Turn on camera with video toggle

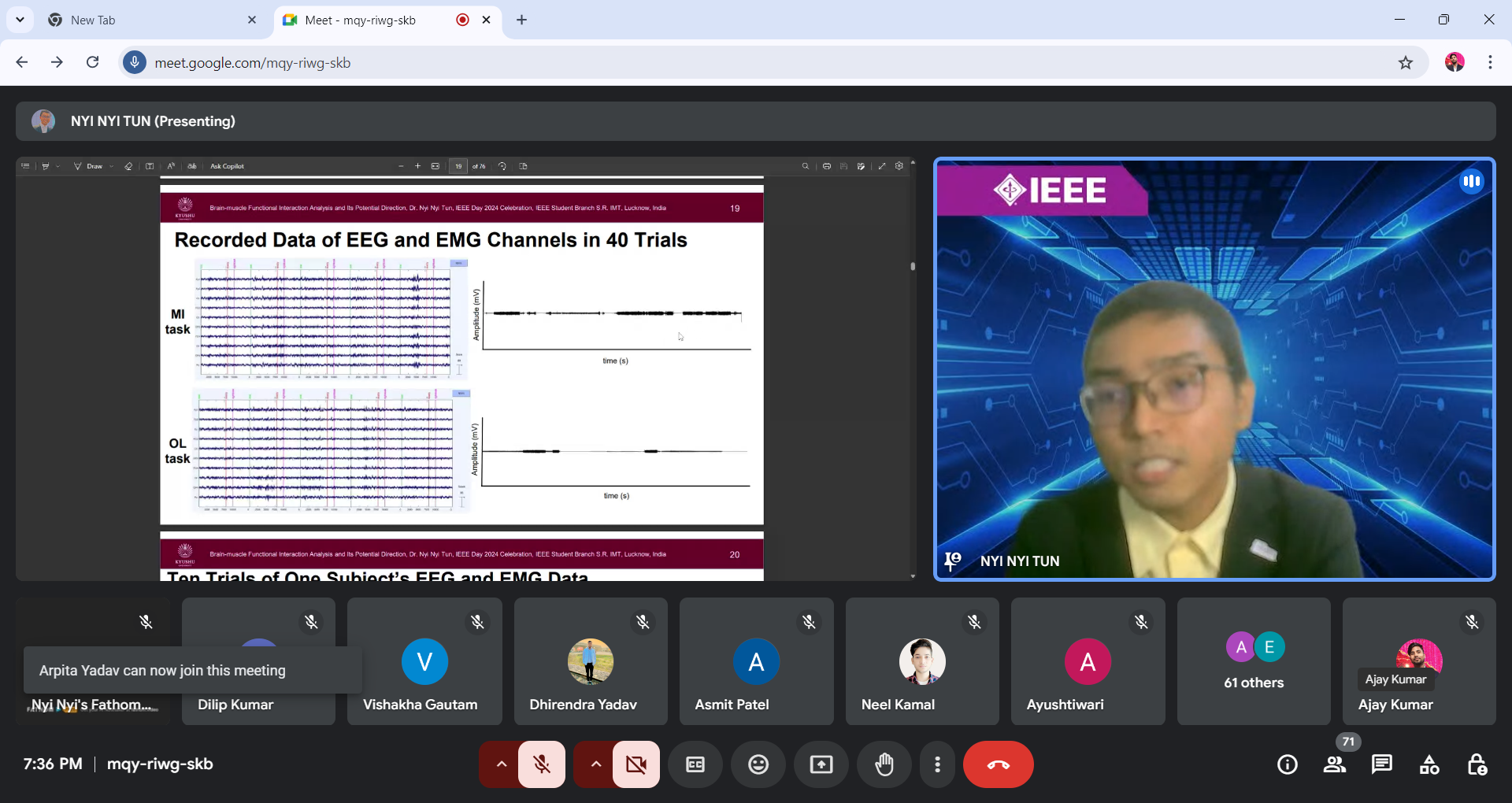[636, 764]
